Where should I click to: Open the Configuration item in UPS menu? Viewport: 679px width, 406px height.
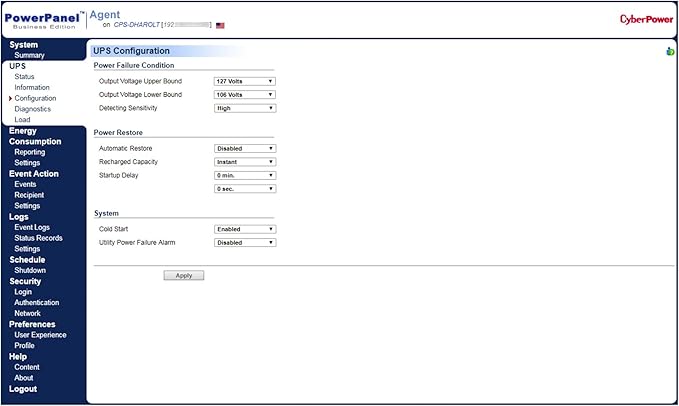35,98
